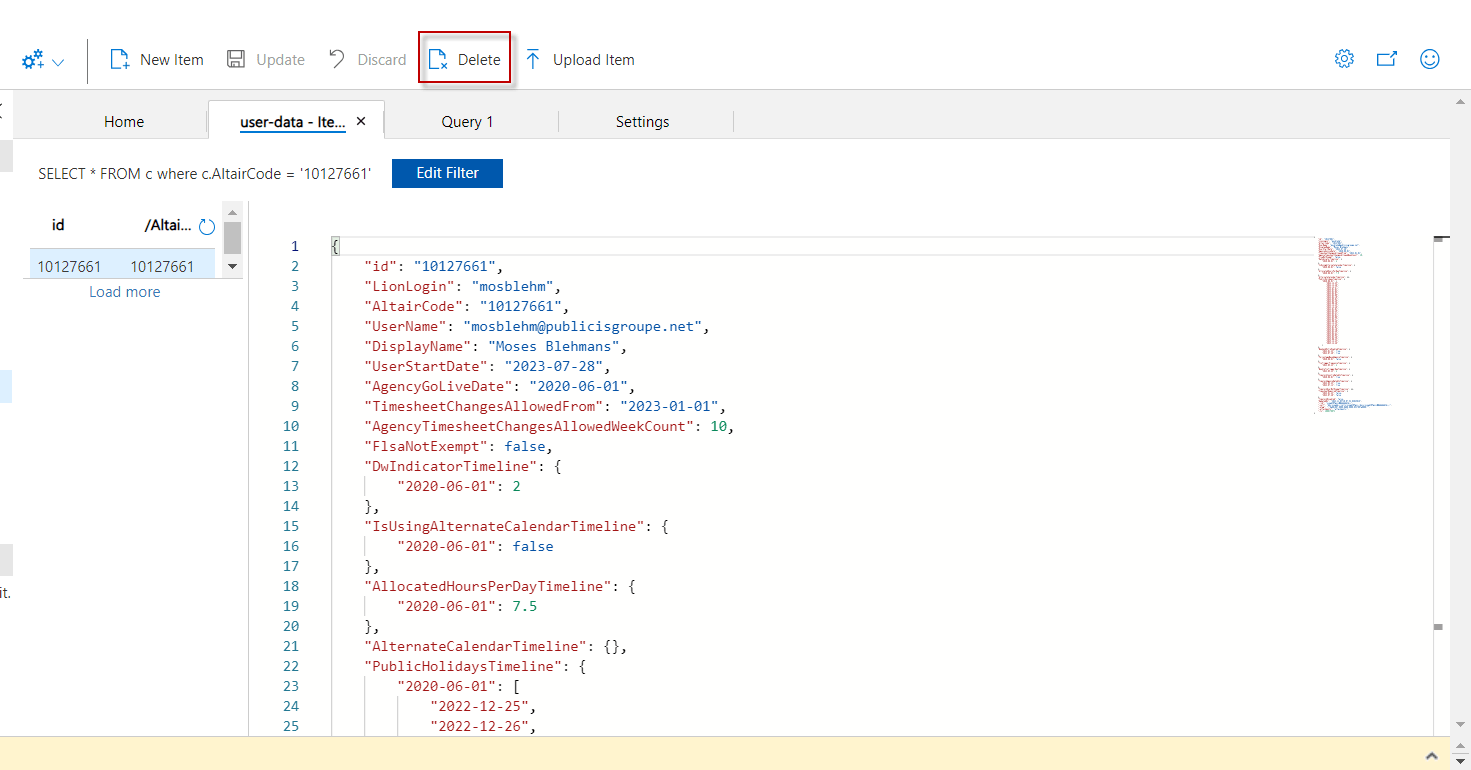Select document row 10127661
The height and width of the screenshot is (770, 1471).
pos(120,265)
